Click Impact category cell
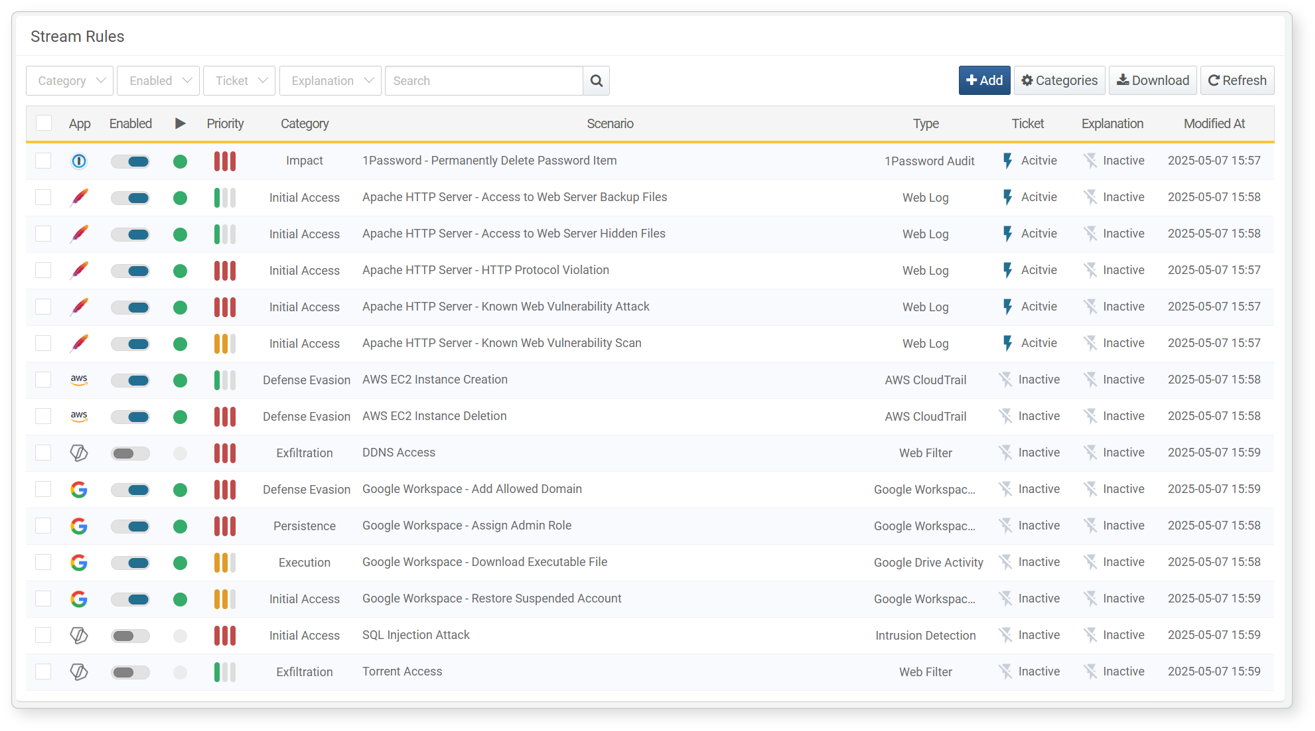The image size is (1315, 731). 304,161
